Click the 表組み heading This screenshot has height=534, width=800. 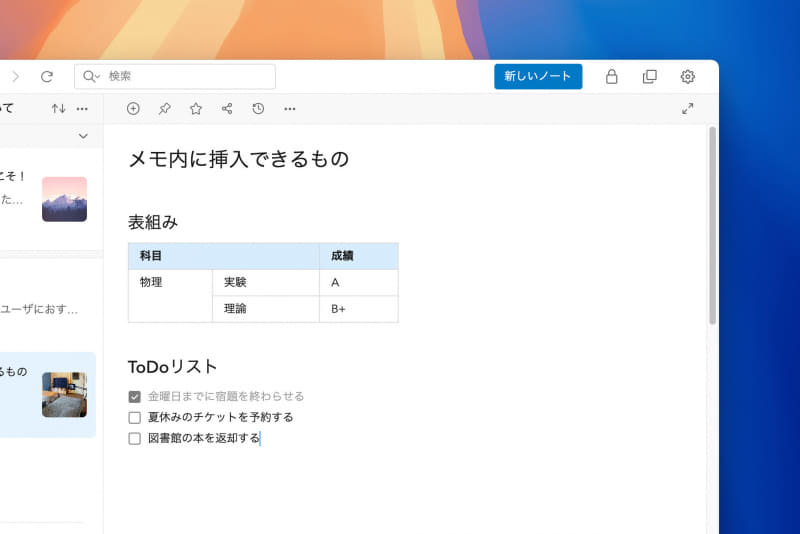(153, 222)
